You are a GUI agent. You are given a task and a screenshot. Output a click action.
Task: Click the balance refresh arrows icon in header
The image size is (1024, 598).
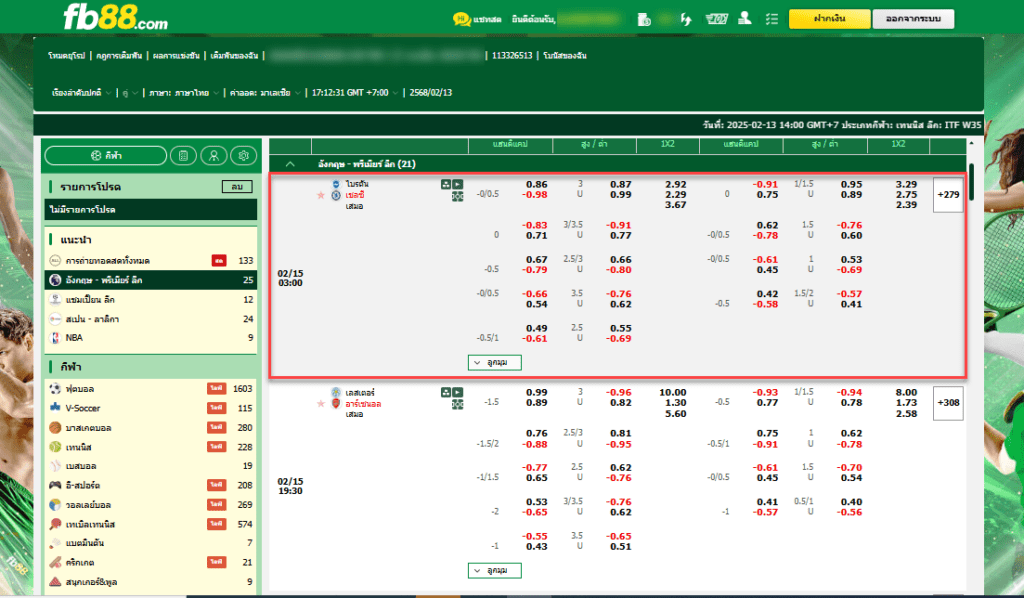tap(686, 20)
